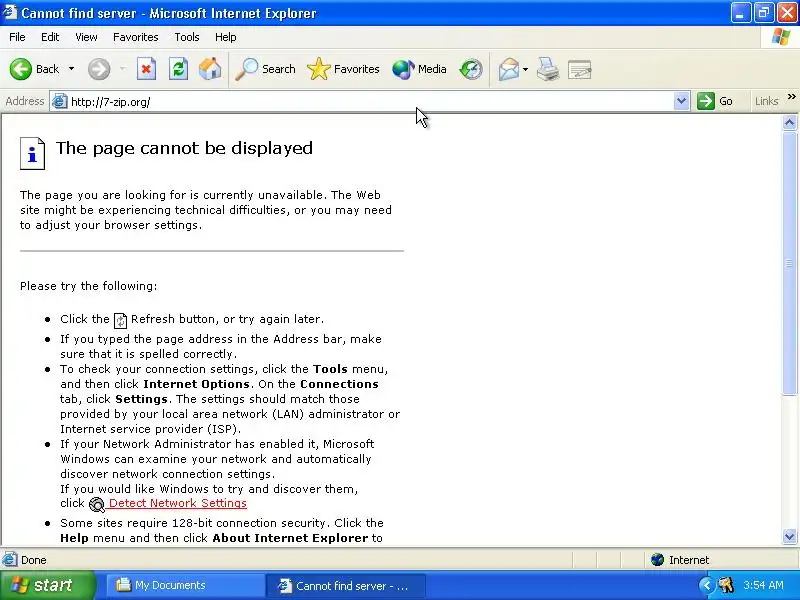Expand the Mail dropdown arrow
Image resolution: width=800 pixels, height=600 pixels.
point(526,69)
